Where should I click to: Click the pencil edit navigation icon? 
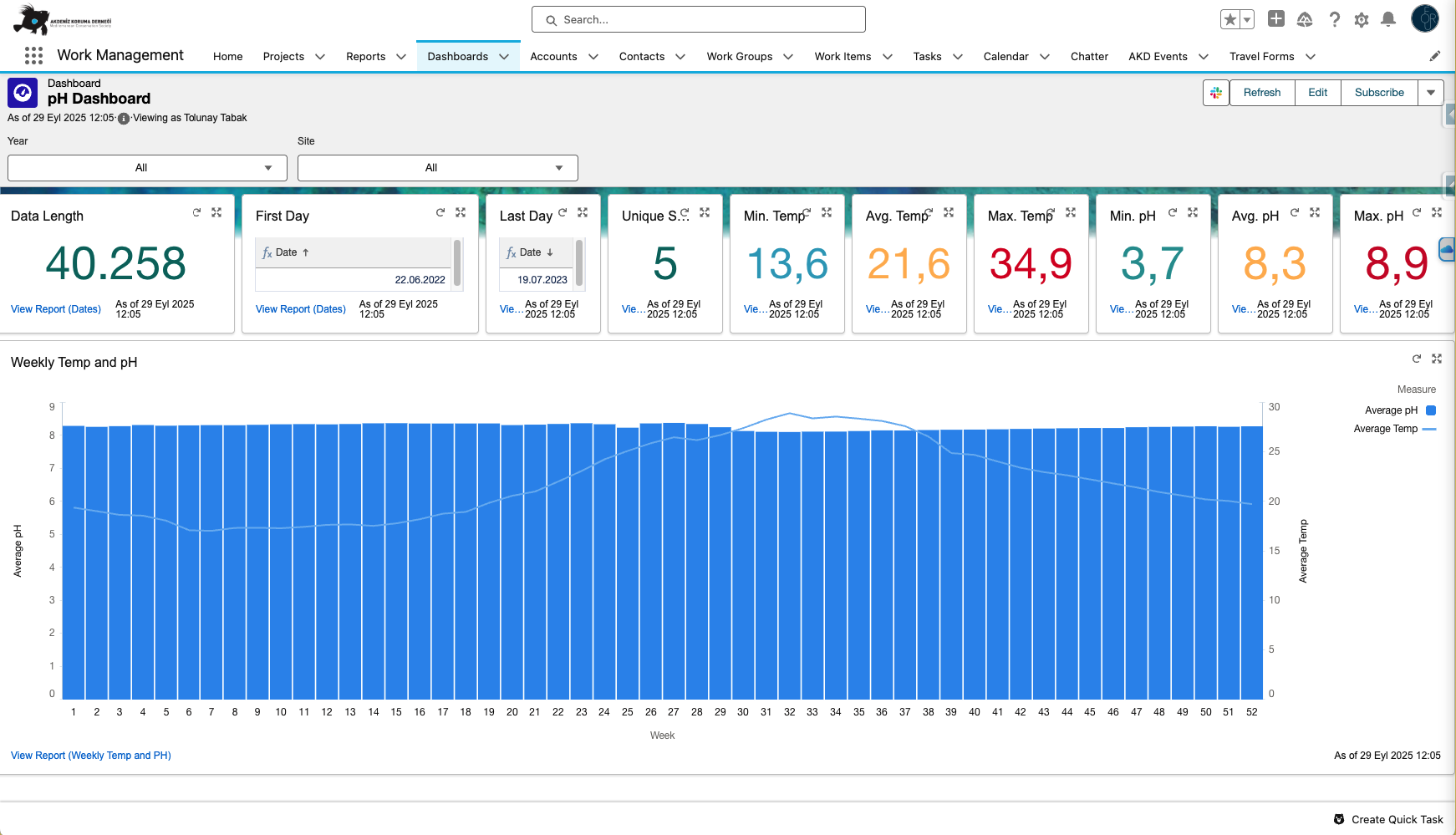[1435, 56]
